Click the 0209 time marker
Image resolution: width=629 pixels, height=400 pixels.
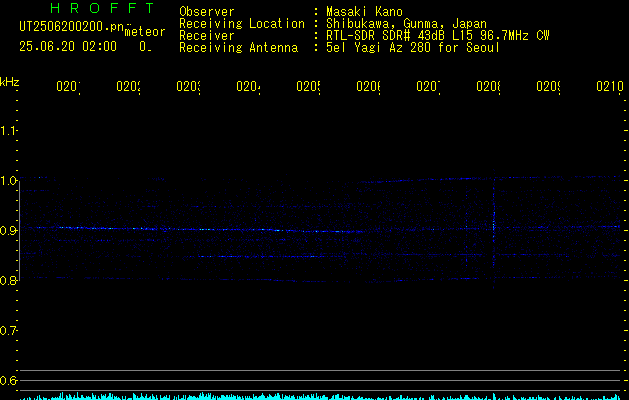click(x=549, y=86)
